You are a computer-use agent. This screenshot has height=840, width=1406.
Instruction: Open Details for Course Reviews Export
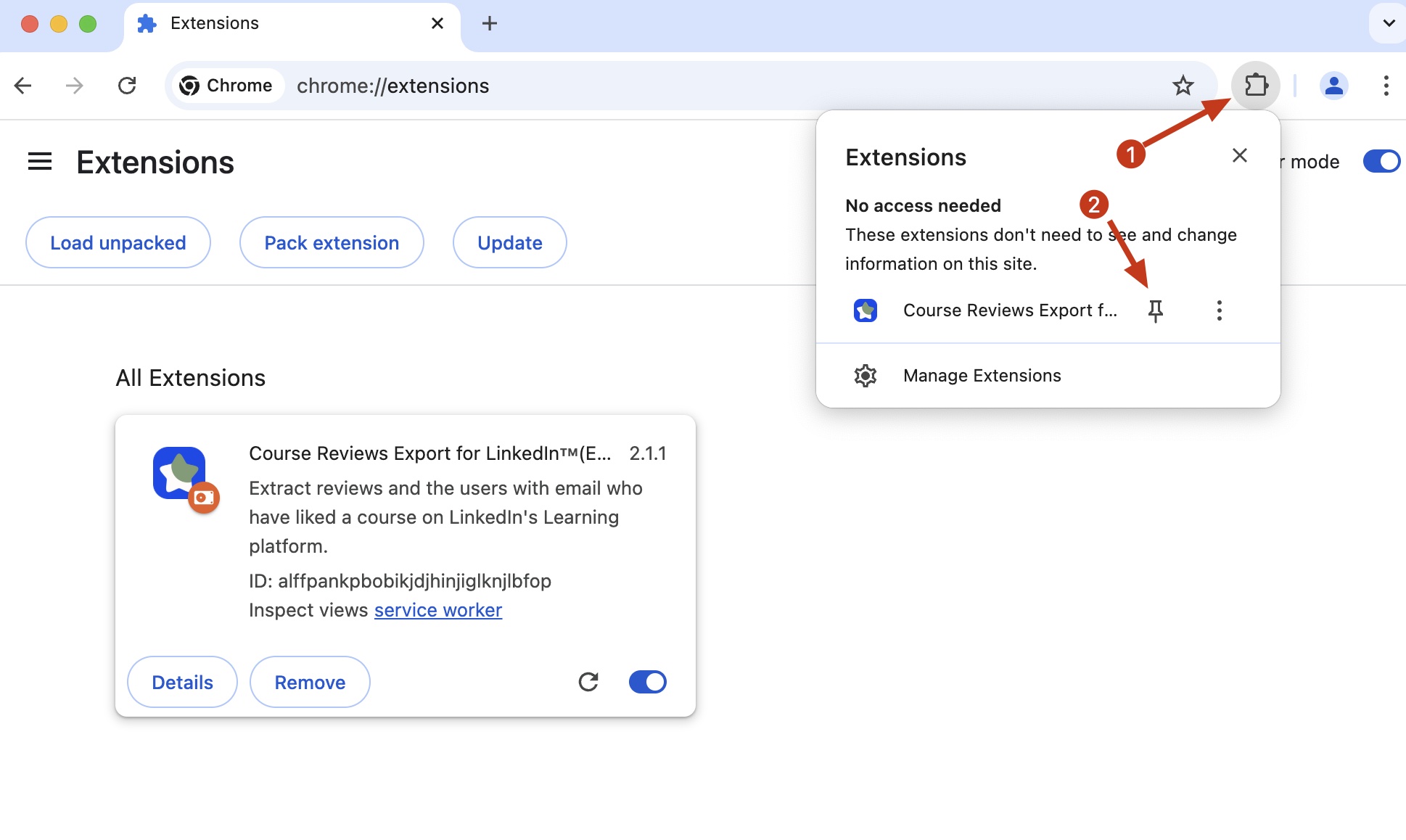182,681
